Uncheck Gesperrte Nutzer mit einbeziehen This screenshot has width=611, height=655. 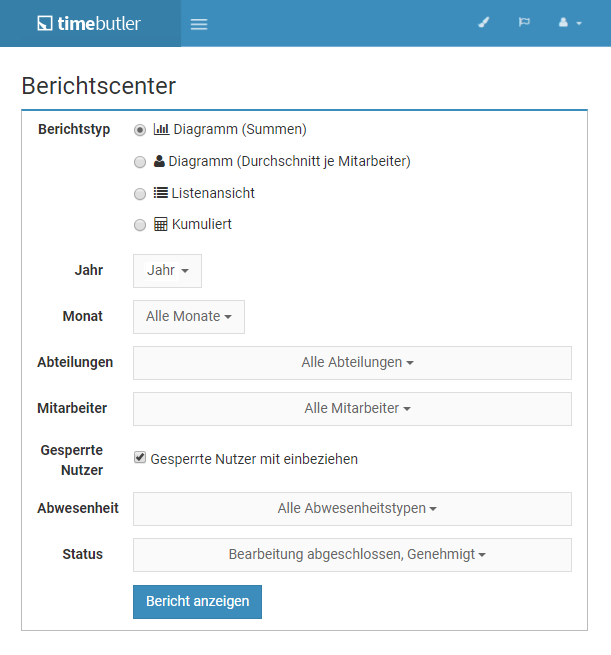pyautogui.click(x=140, y=457)
